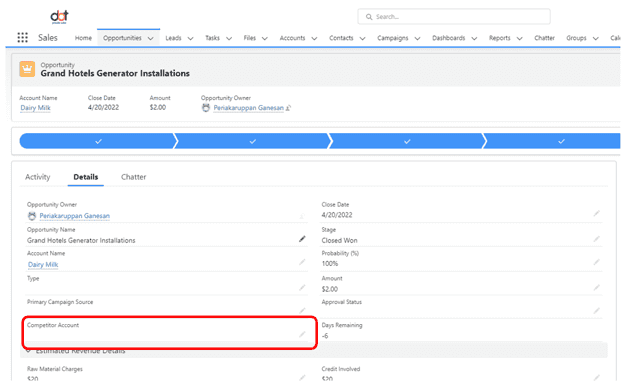Edit Primary Campaign Source pencil icon
624x388 pixels.
(x=302, y=310)
